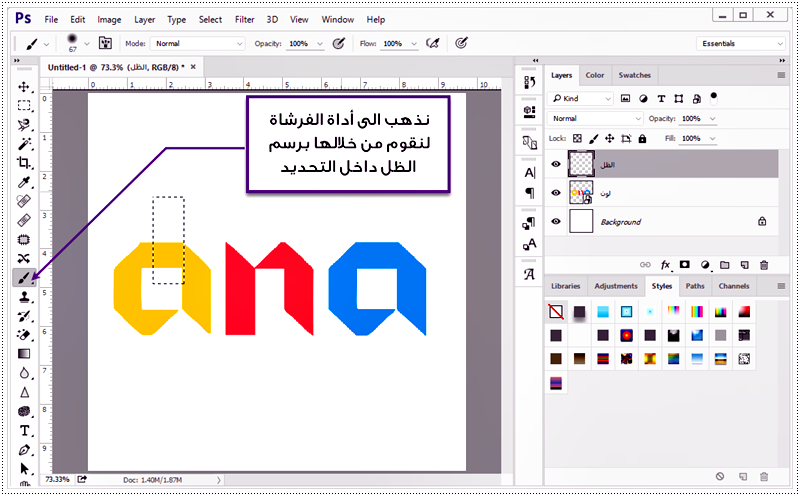This screenshot has height=496, width=800.
Task: Open the brush panel toggle icon
Action: [106, 43]
